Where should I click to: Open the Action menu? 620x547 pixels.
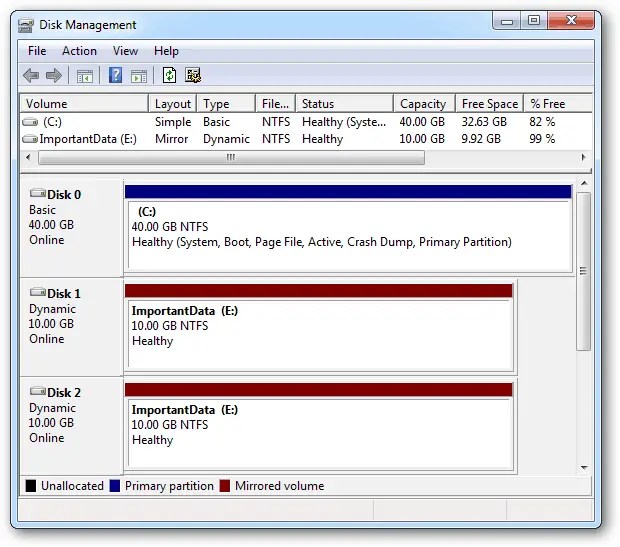click(x=79, y=51)
